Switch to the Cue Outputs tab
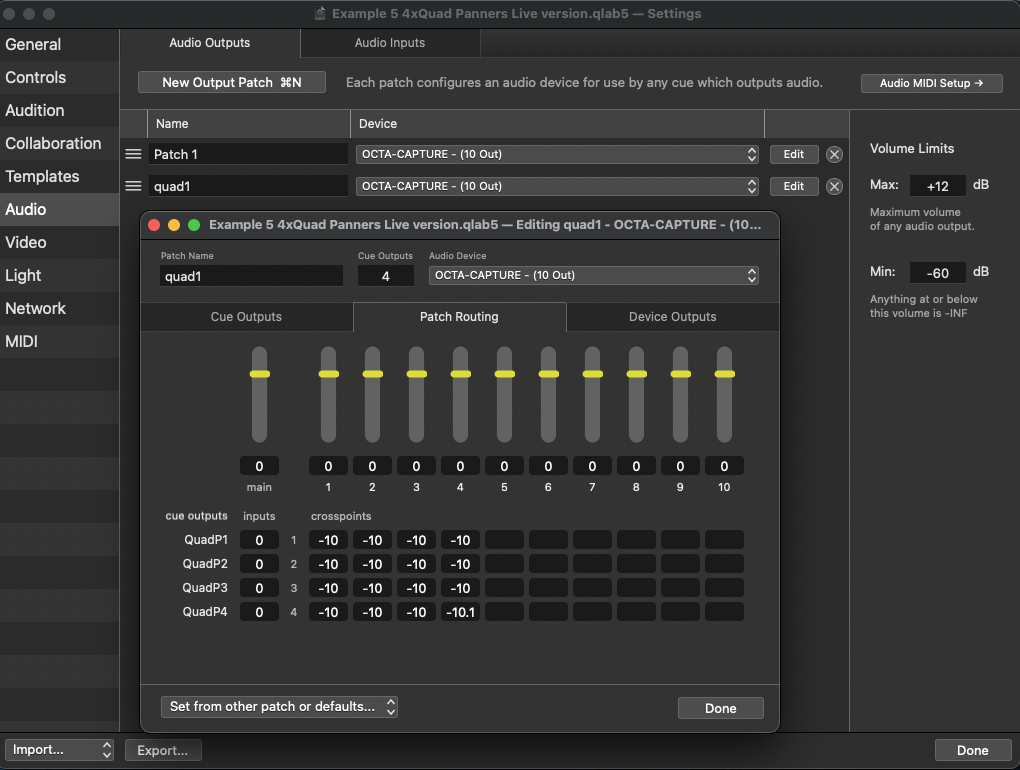Viewport: 1020px width, 770px height. [246, 317]
